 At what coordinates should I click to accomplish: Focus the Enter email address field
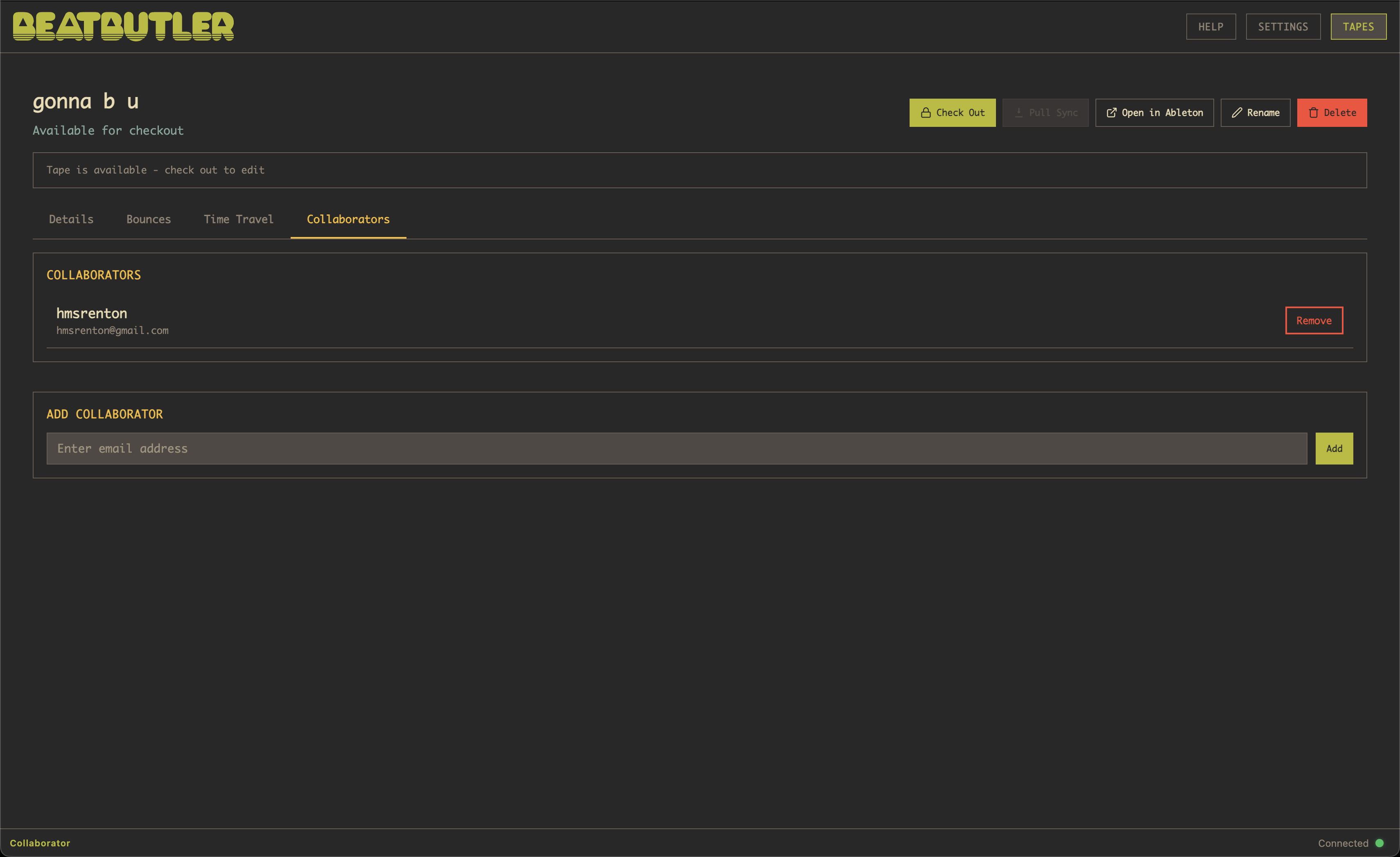[x=676, y=449]
